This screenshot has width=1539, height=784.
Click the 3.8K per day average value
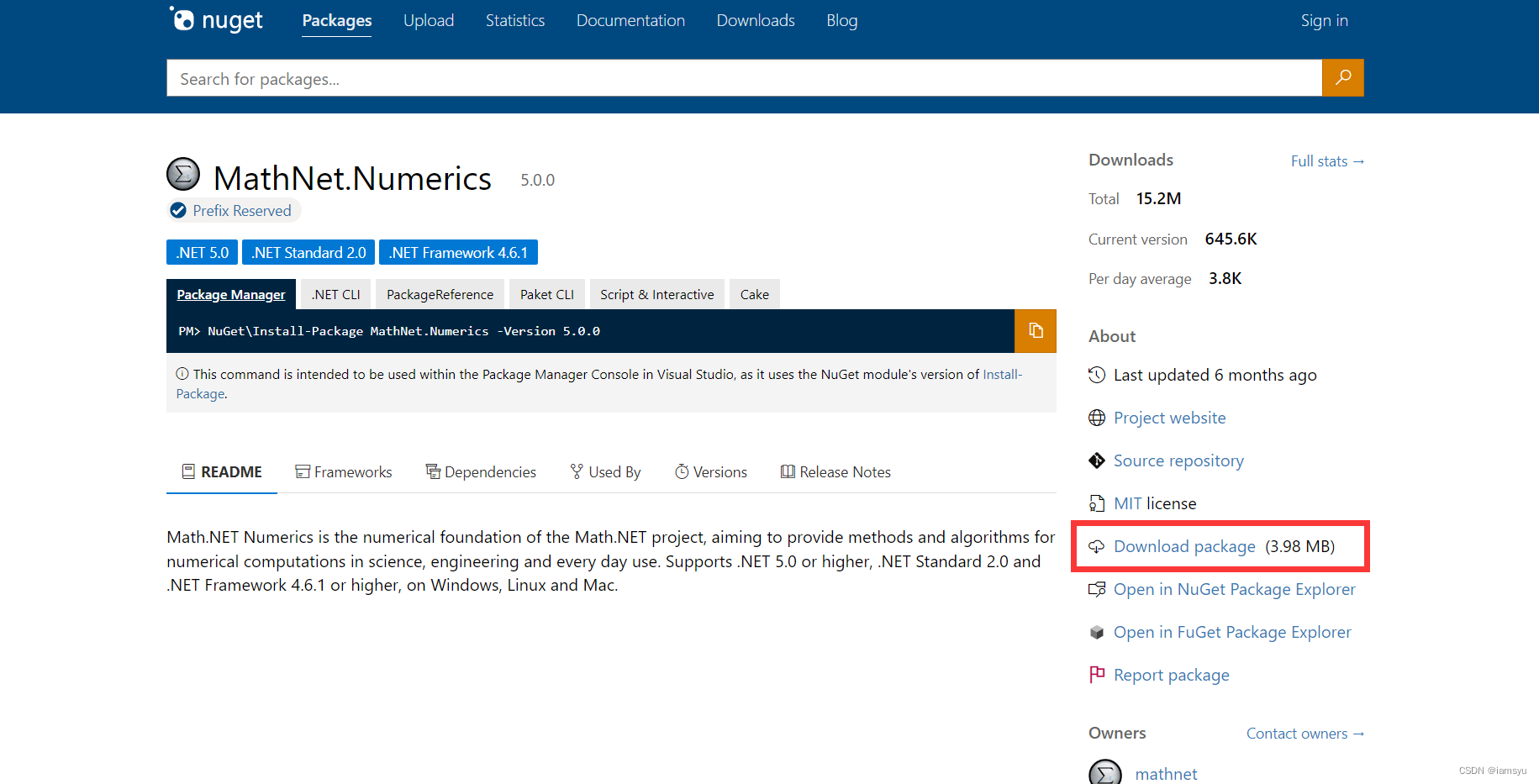(1225, 278)
